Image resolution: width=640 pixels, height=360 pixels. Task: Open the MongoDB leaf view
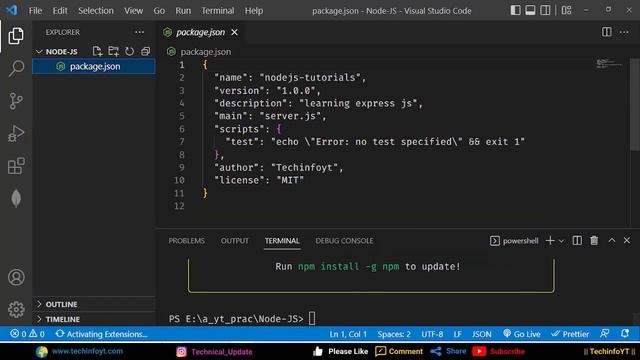(x=16, y=199)
